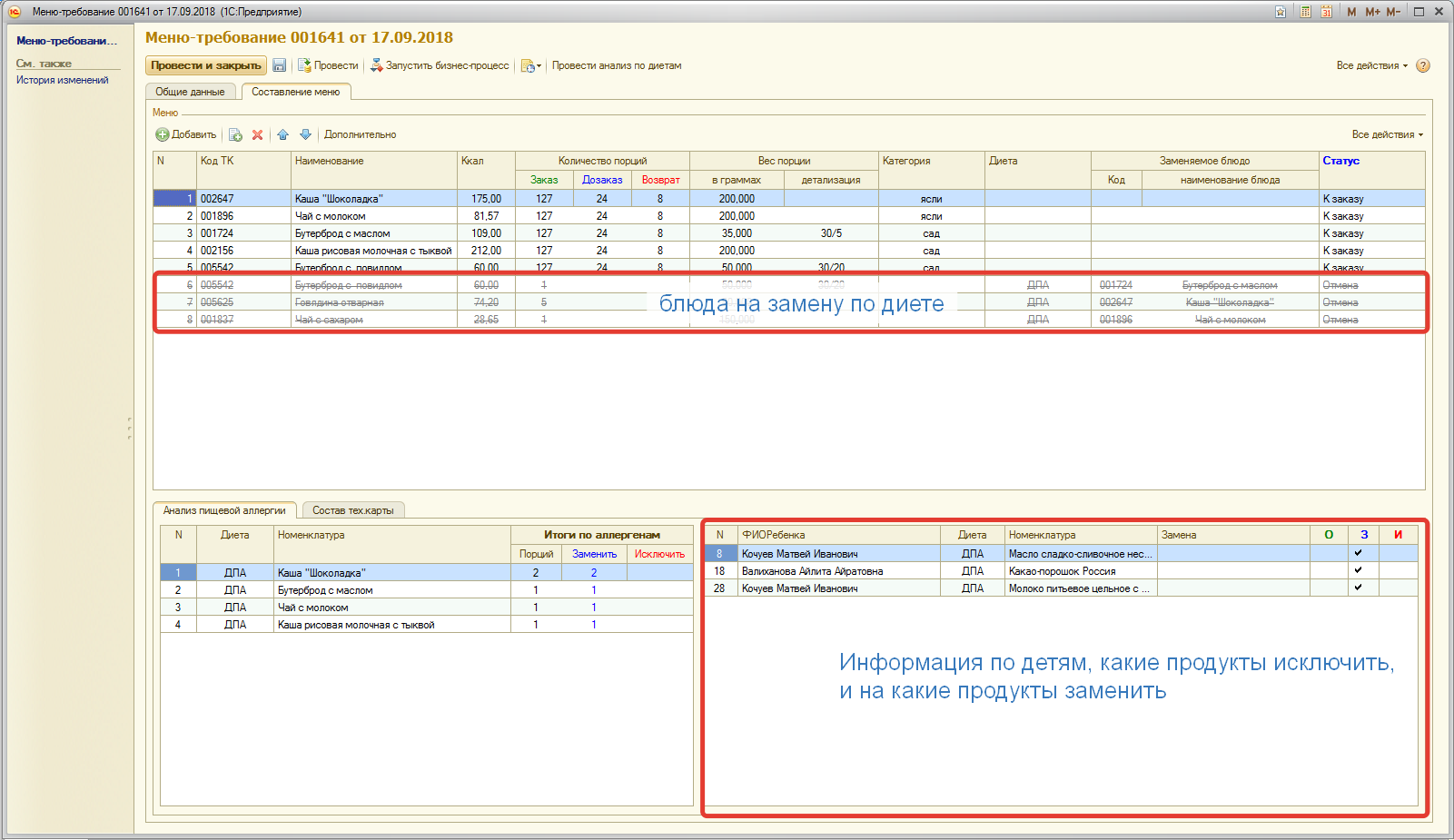
Task: Click the Исключить column header
Action: click(x=659, y=554)
